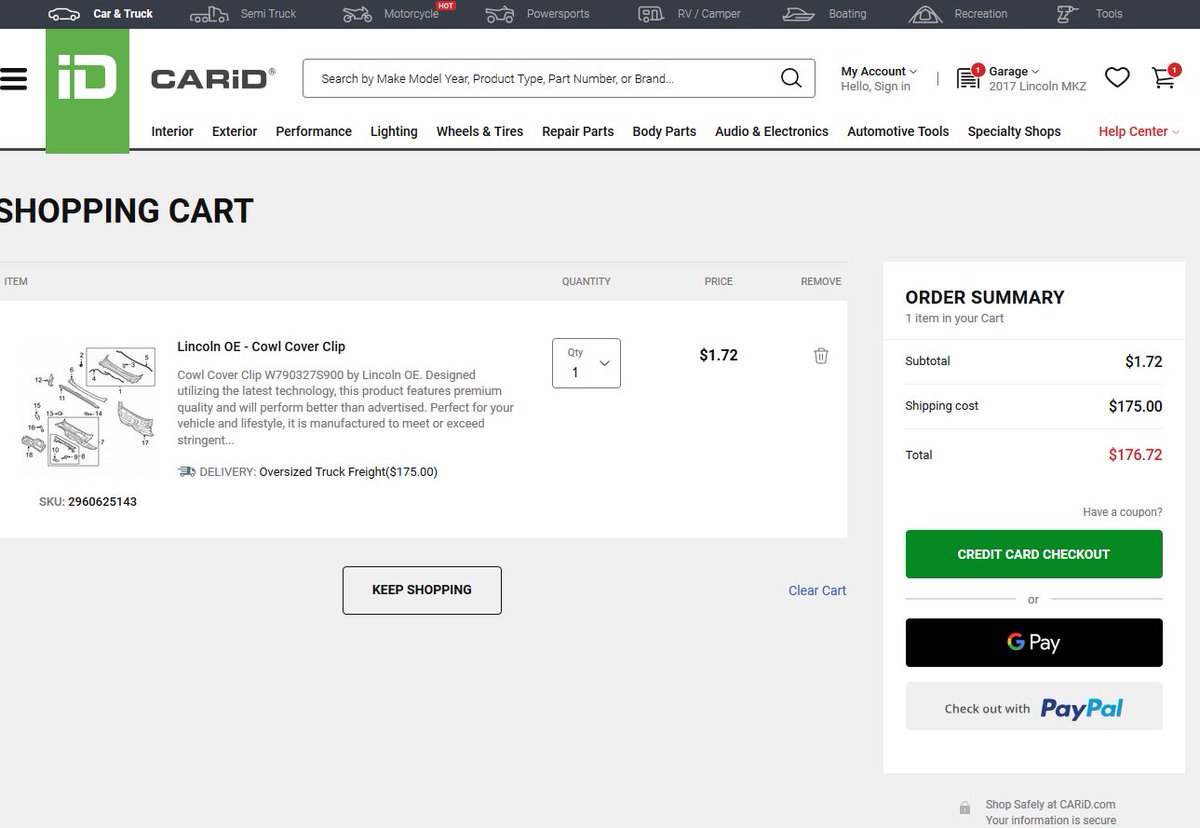The width and height of the screenshot is (1200, 828).
Task: Open the Audio & Electronics menu
Action: point(772,131)
